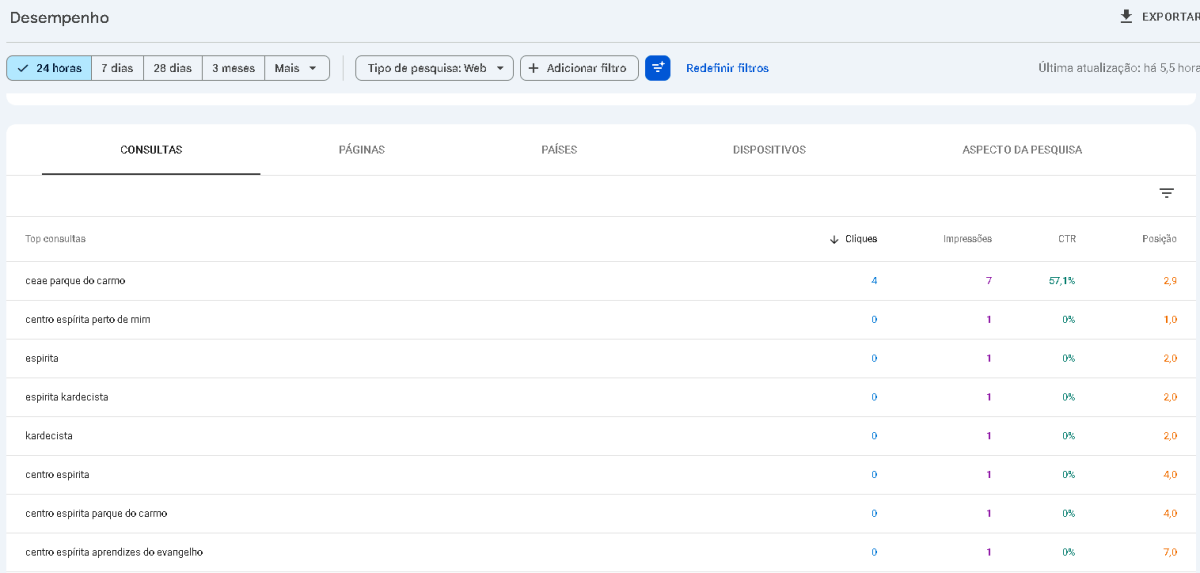1200x573 pixels.
Task: Open the Aspecto da pesquisa tab
Action: pos(1021,150)
